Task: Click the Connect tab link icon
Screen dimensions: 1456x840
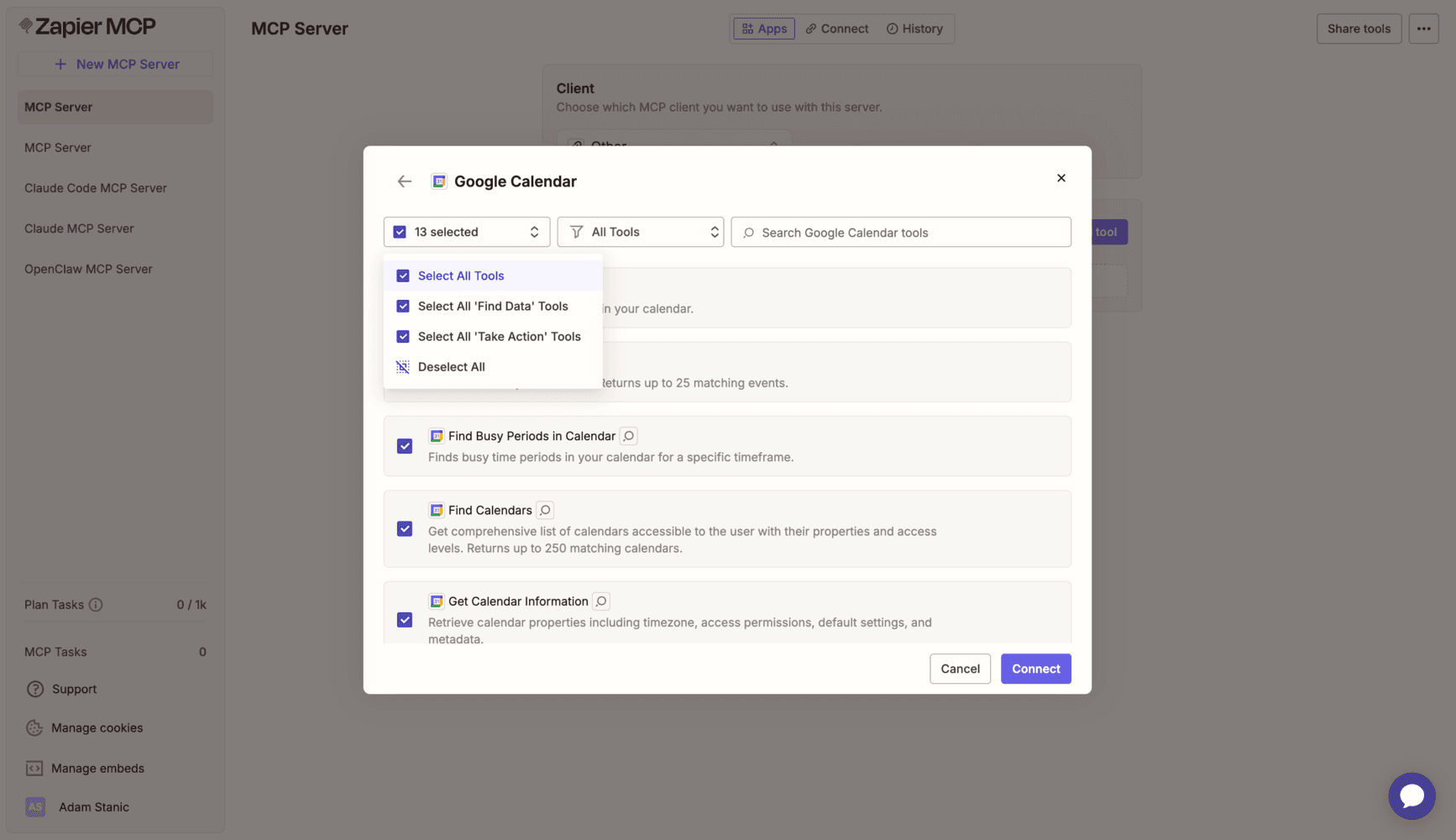Action: [811, 29]
